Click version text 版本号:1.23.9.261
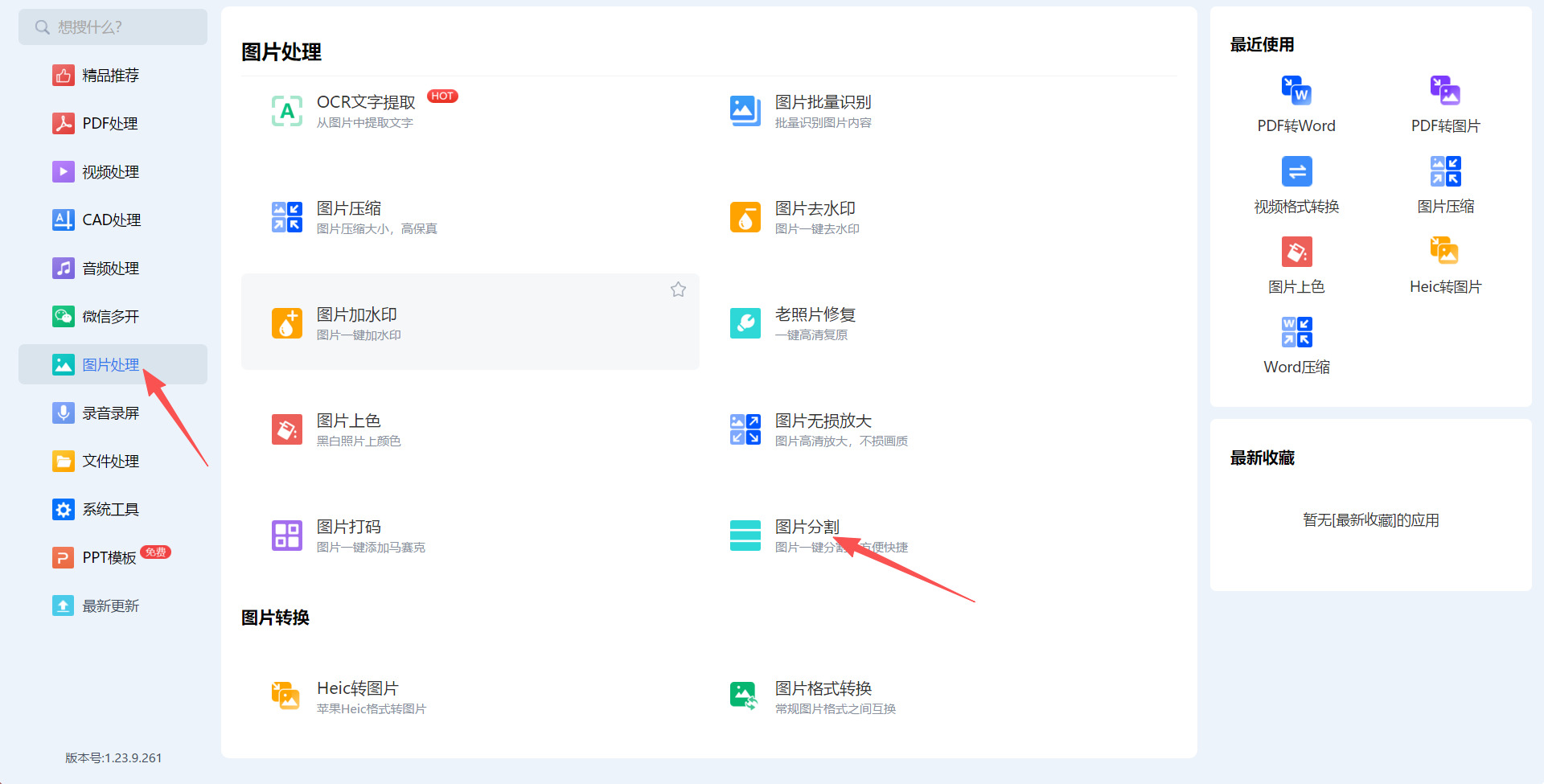Screen dimensions: 1544x784 click(x=113, y=757)
